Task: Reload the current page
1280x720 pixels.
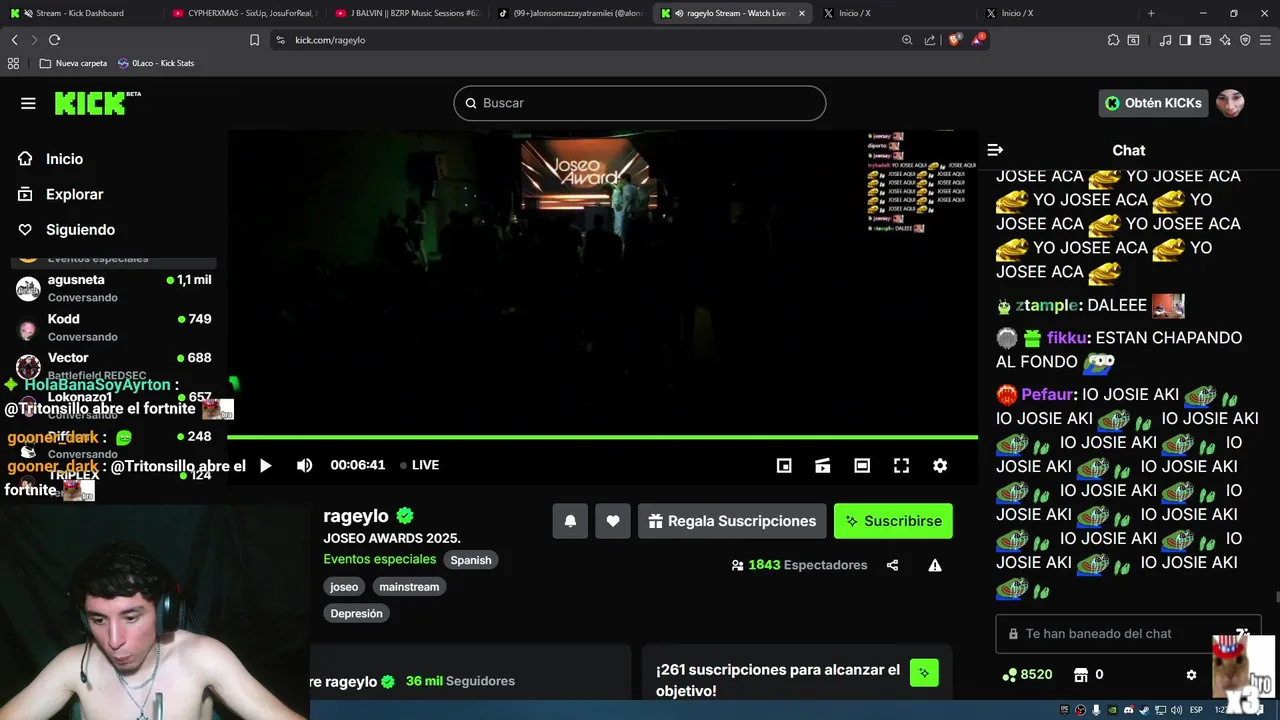Action: 54,40
